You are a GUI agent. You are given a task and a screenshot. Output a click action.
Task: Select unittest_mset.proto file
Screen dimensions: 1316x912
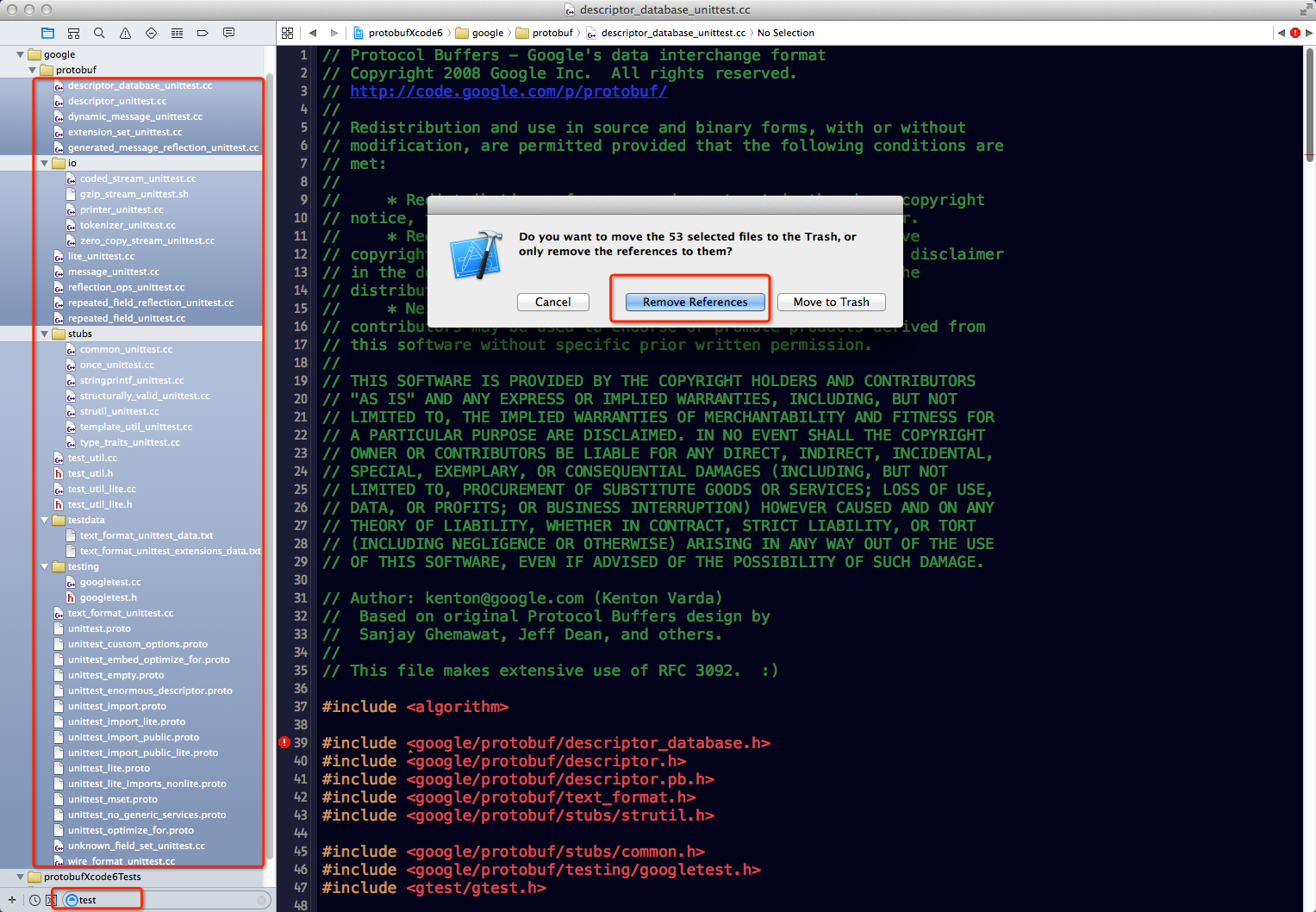click(x=113, y=799)
